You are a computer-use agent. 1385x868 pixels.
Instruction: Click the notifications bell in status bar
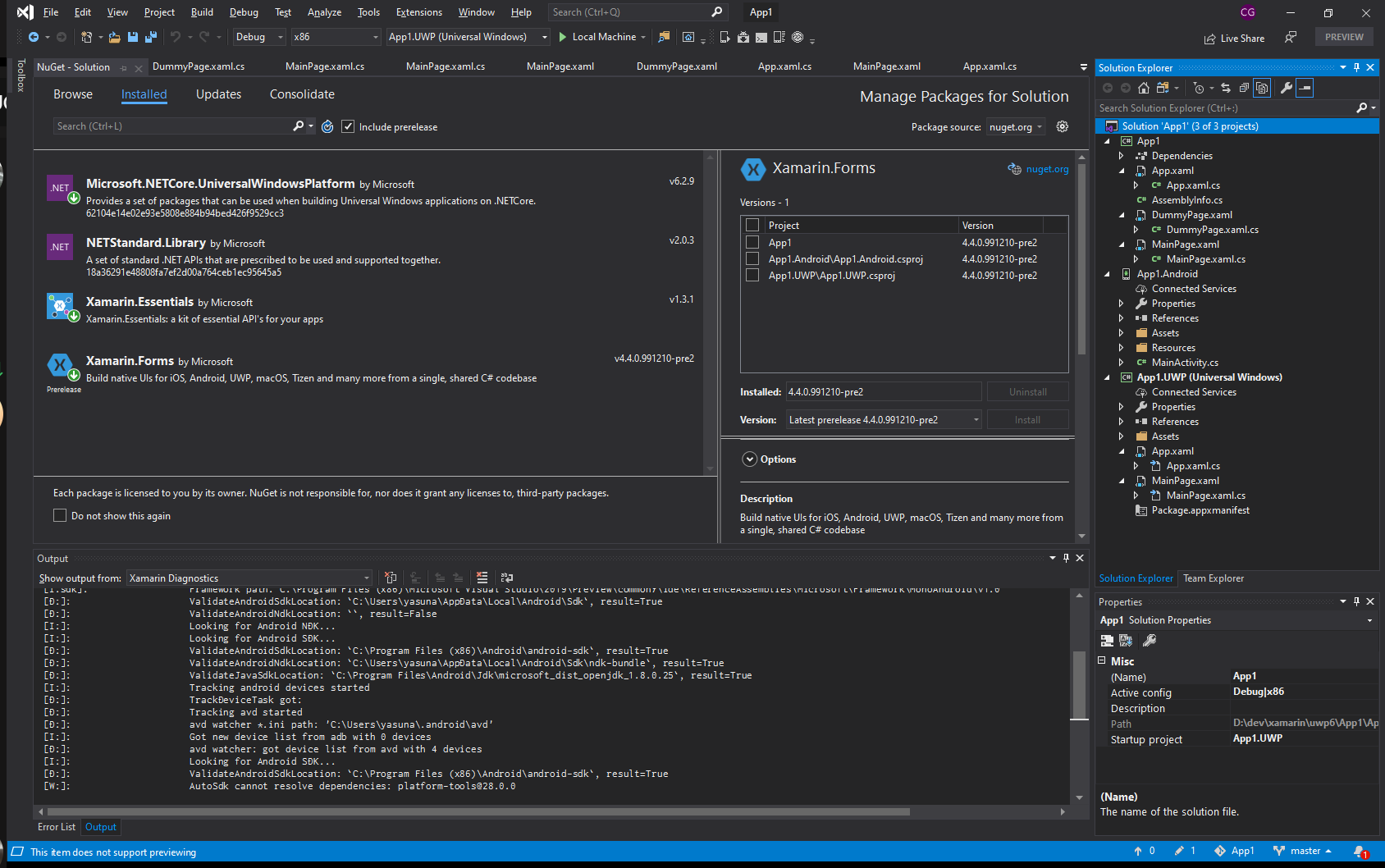pyautogui.click(x=1360, y=852)
